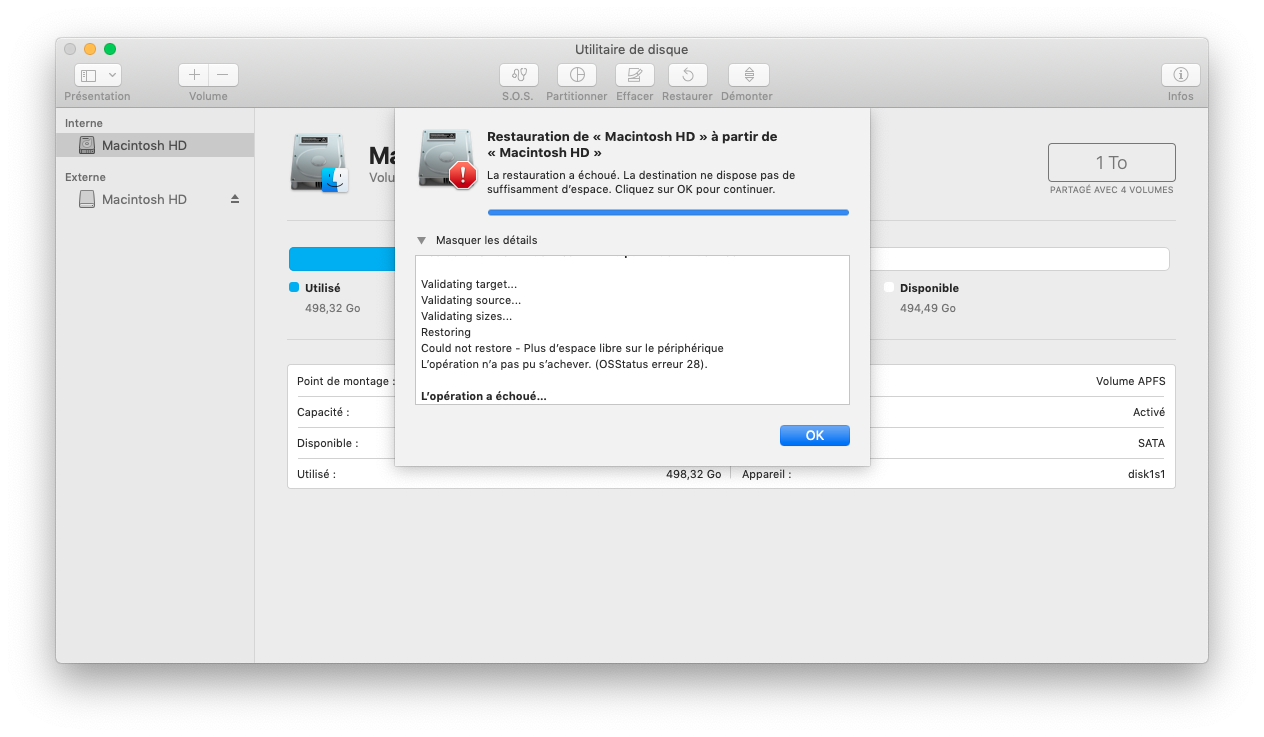The image size is (1264, 737).
Task: Click the Effacer erase tool
Action: 635,75
